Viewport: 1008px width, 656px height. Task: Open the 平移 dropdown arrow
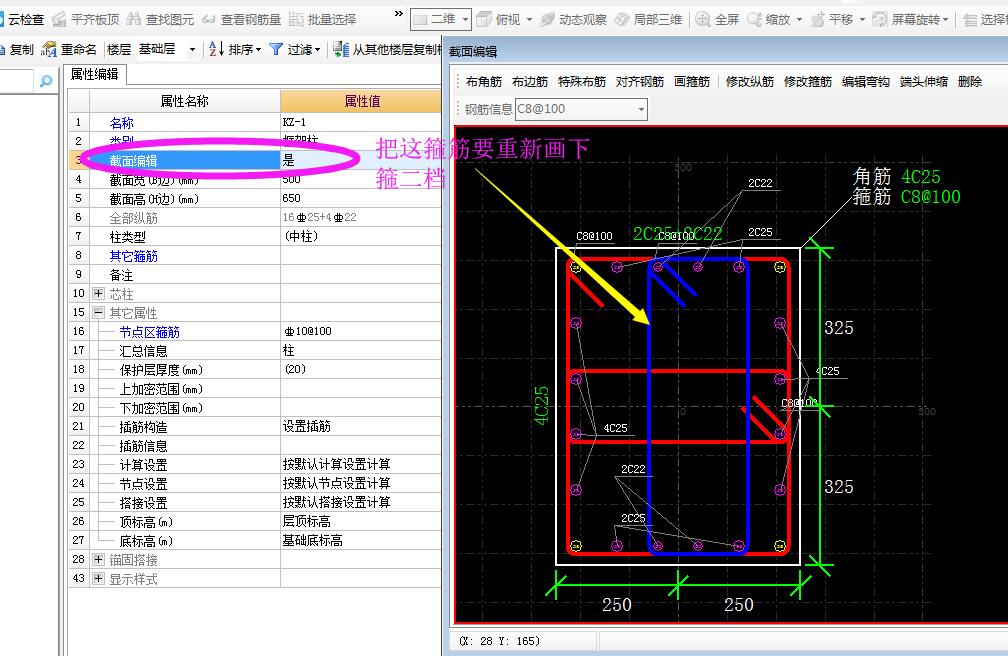coord(862,19)
